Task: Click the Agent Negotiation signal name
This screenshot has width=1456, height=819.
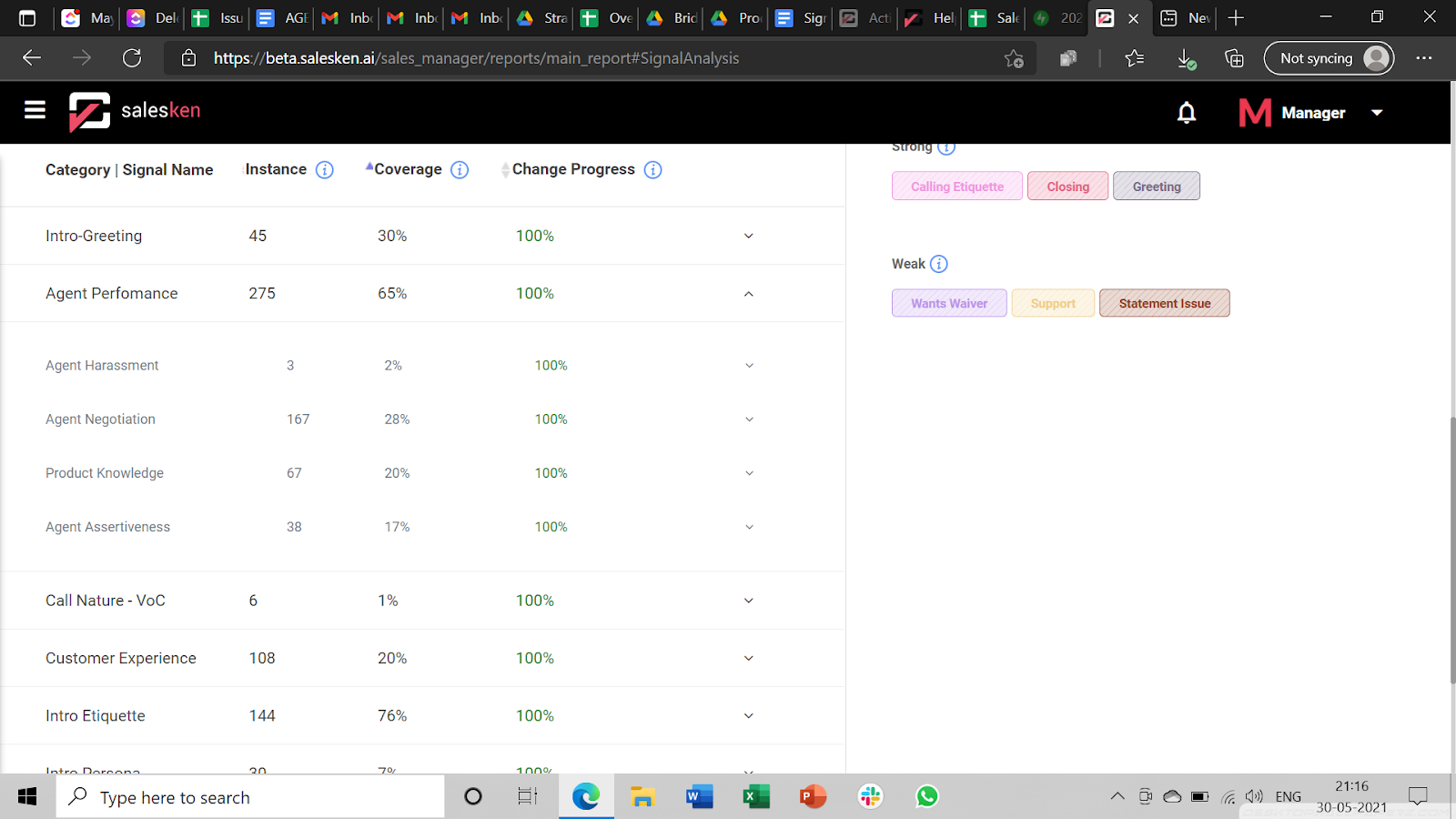Action: (100, 420)
